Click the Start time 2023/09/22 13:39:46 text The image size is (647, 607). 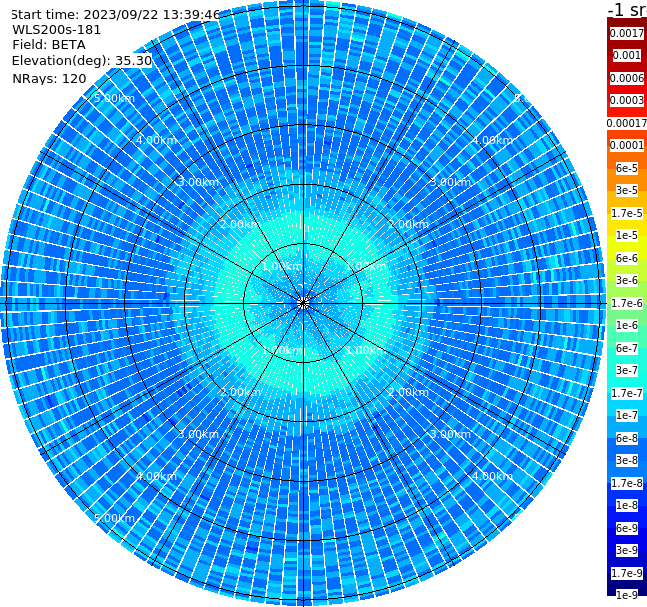coord(115,15)
